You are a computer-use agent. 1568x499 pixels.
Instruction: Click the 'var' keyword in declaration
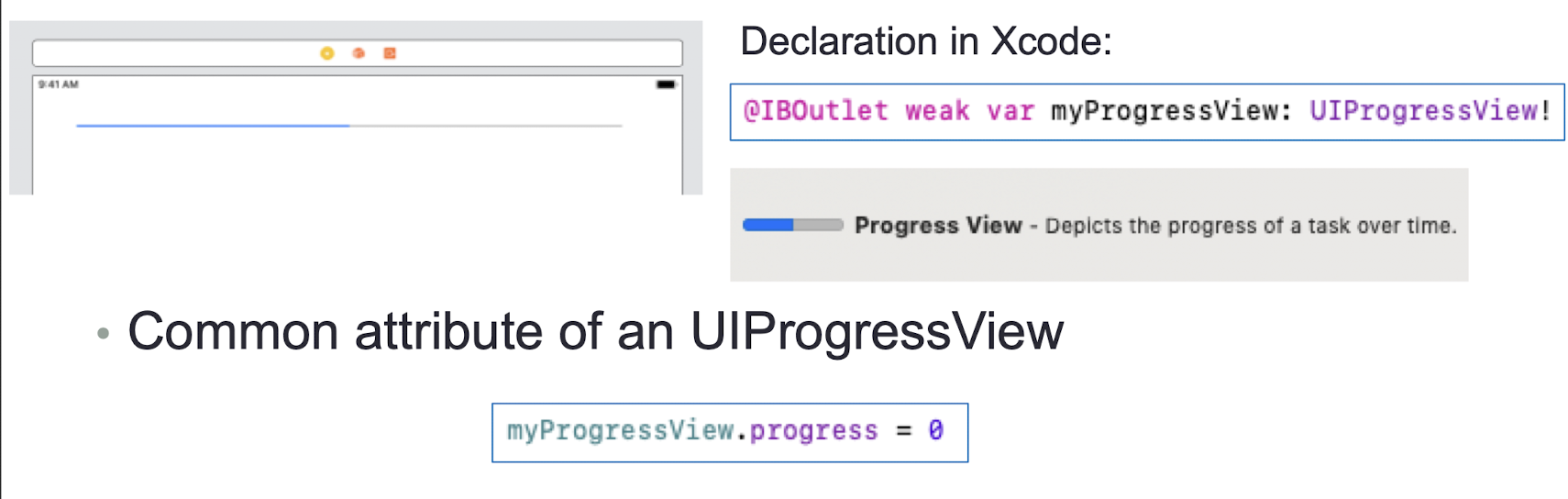tap(1010, 111)
